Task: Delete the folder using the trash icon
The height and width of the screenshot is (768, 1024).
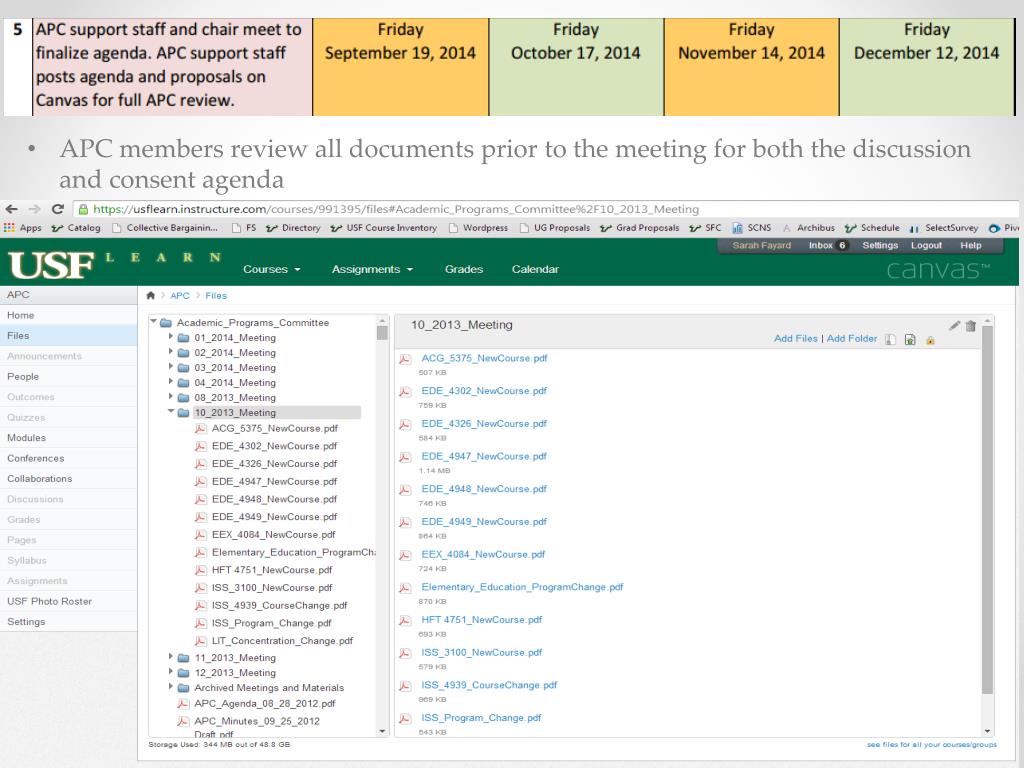Action: pos(970,326)
